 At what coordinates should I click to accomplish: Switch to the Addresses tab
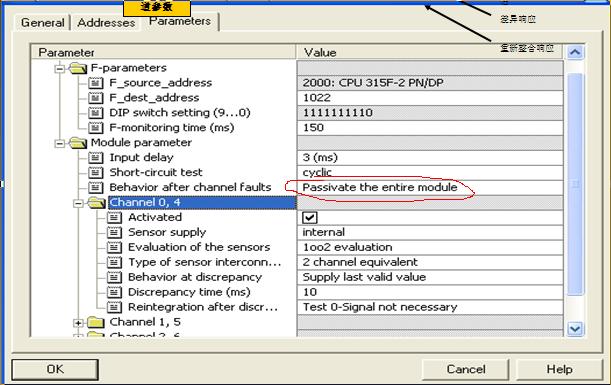[106, 23]
